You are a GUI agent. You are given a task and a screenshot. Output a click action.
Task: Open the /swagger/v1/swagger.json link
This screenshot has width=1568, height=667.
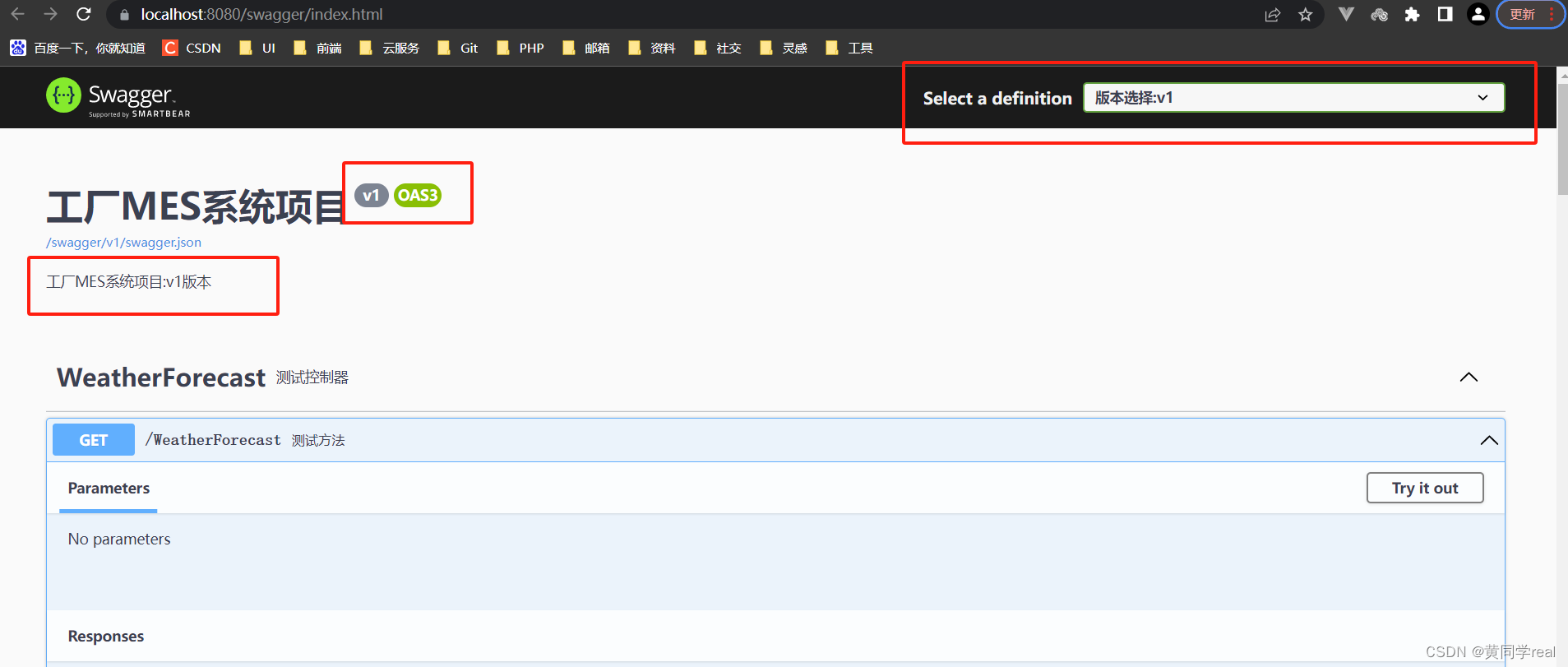pyautogui.click(x=123, y=243)
